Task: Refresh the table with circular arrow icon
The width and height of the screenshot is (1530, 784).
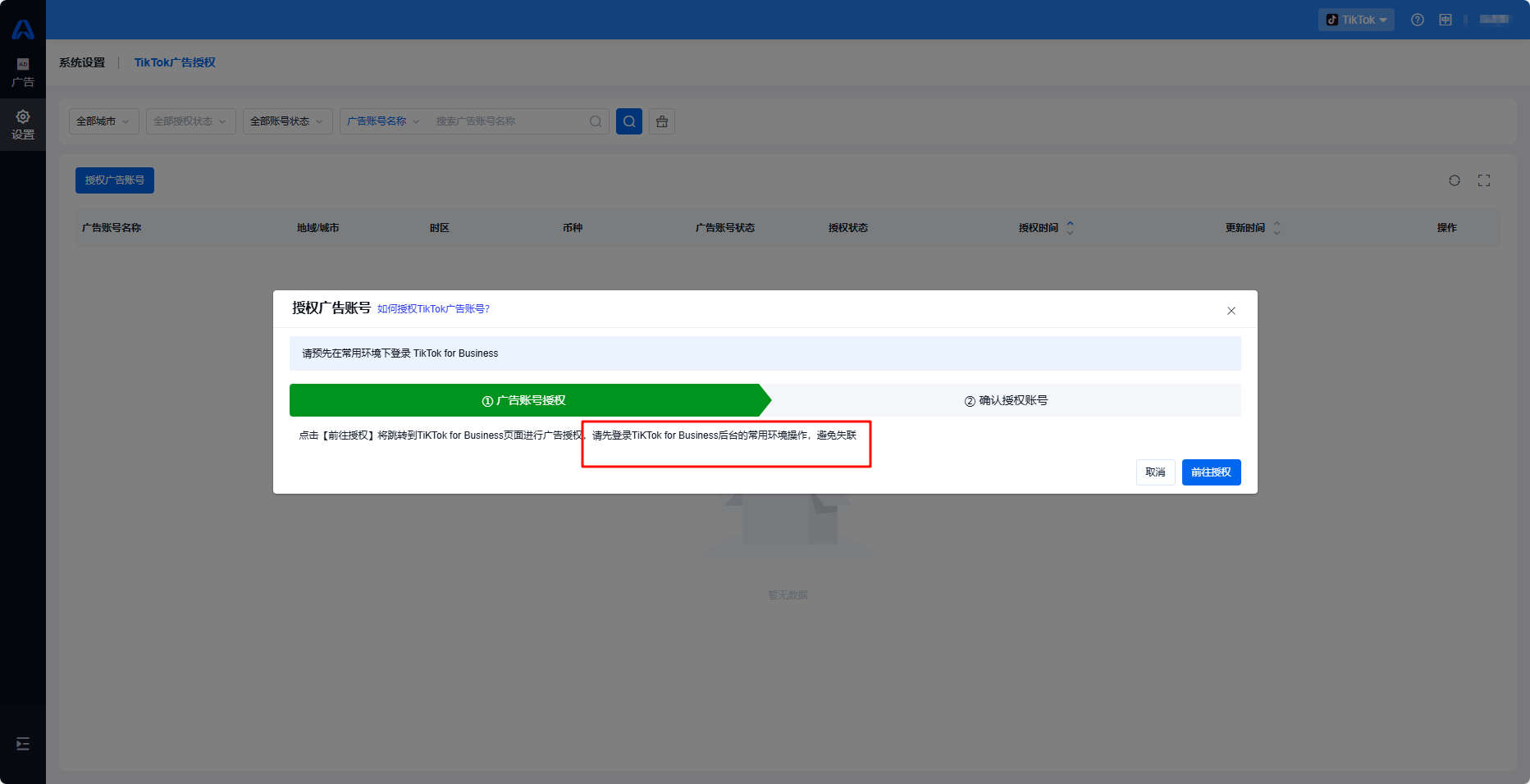Action: pos(1455,180)
